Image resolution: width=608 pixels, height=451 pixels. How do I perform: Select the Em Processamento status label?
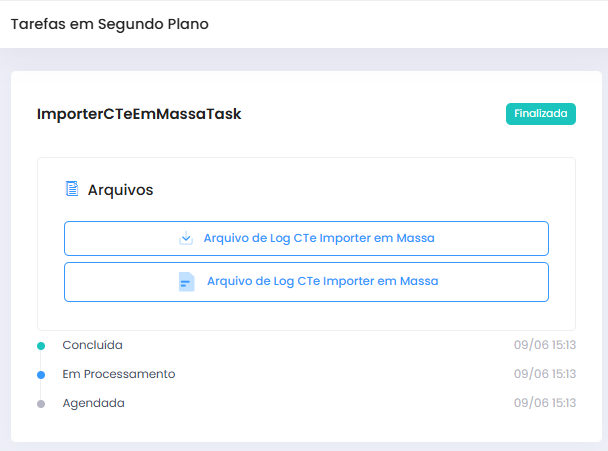coord(118,374)
